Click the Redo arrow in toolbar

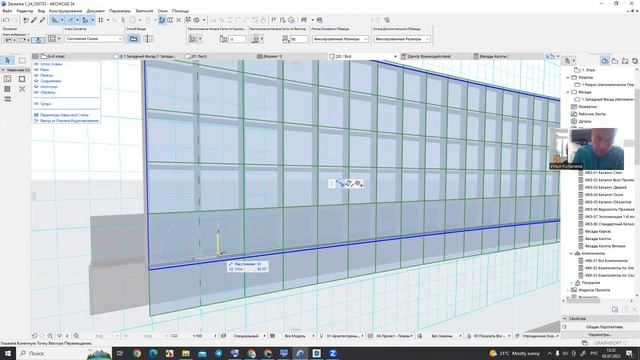point(15,20)
